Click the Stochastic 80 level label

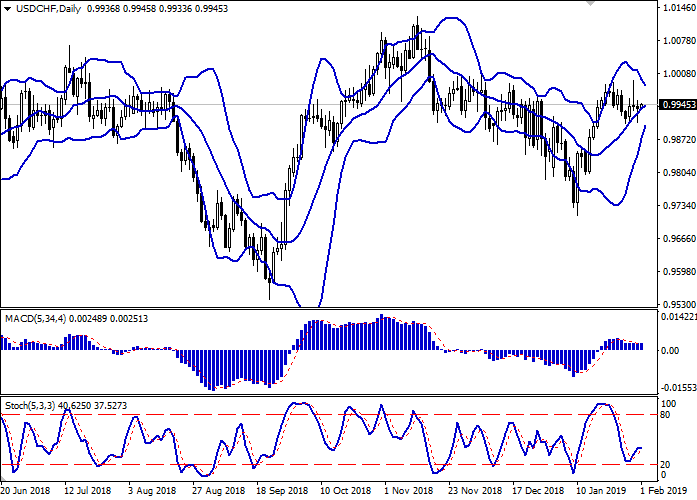click(x=665, y=415)
